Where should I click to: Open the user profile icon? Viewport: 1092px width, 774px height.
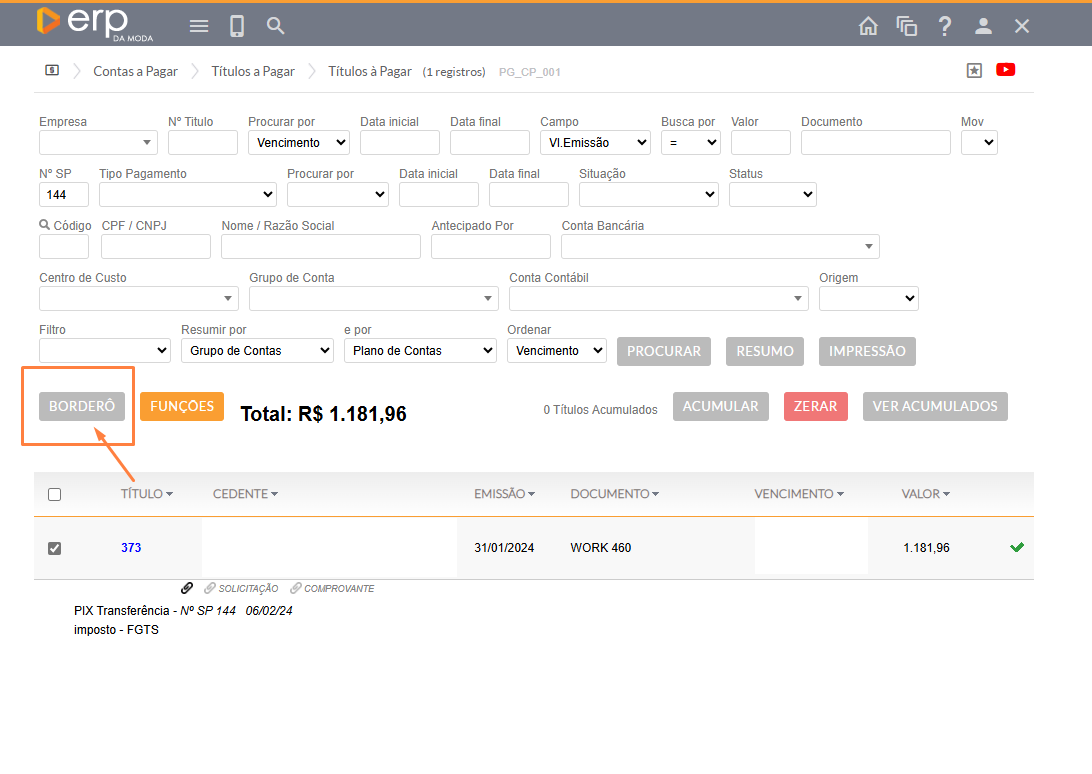pyautogui.click(x=983, y=26)
